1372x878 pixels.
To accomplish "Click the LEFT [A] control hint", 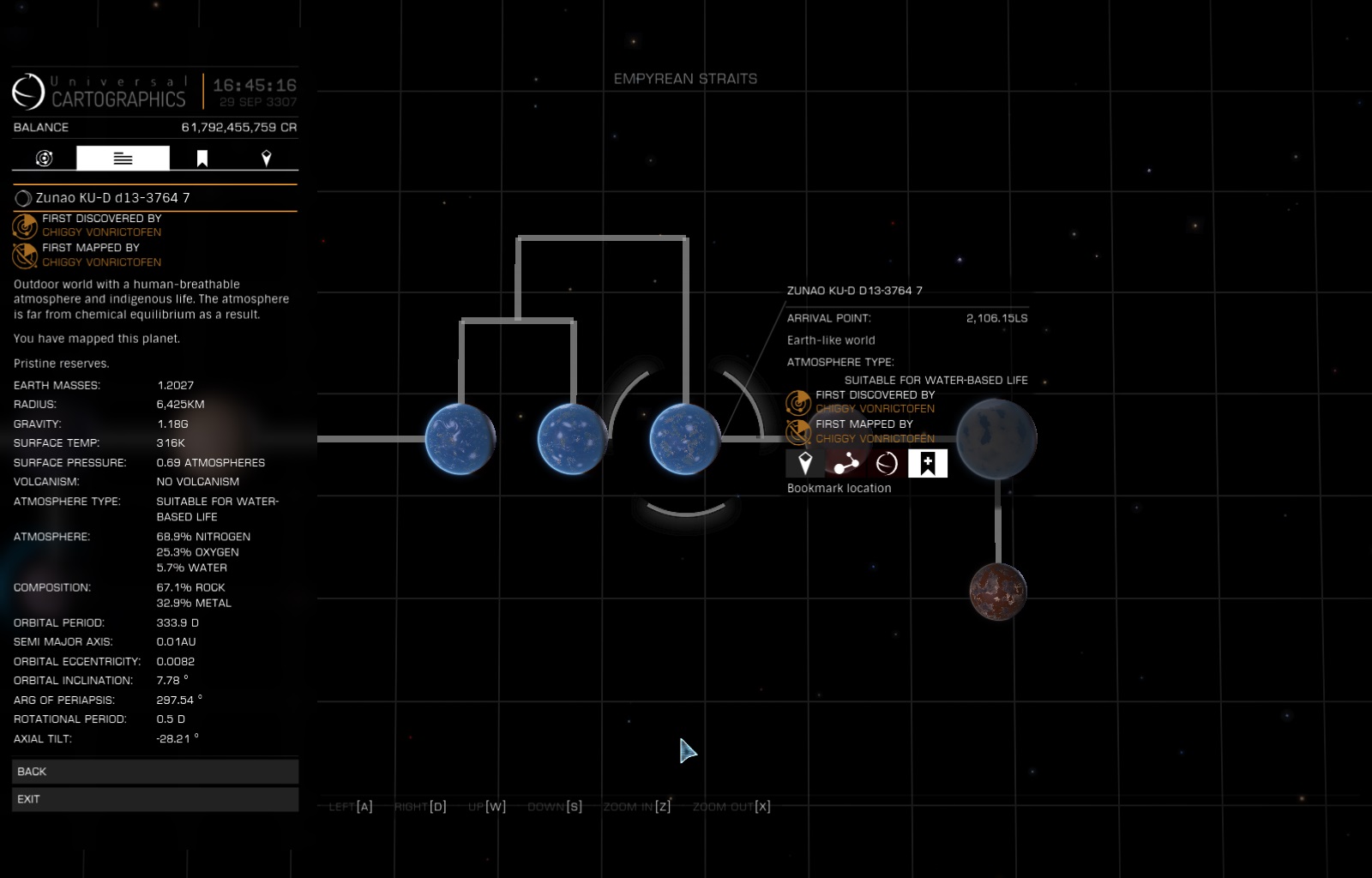I will click(351, 807).
